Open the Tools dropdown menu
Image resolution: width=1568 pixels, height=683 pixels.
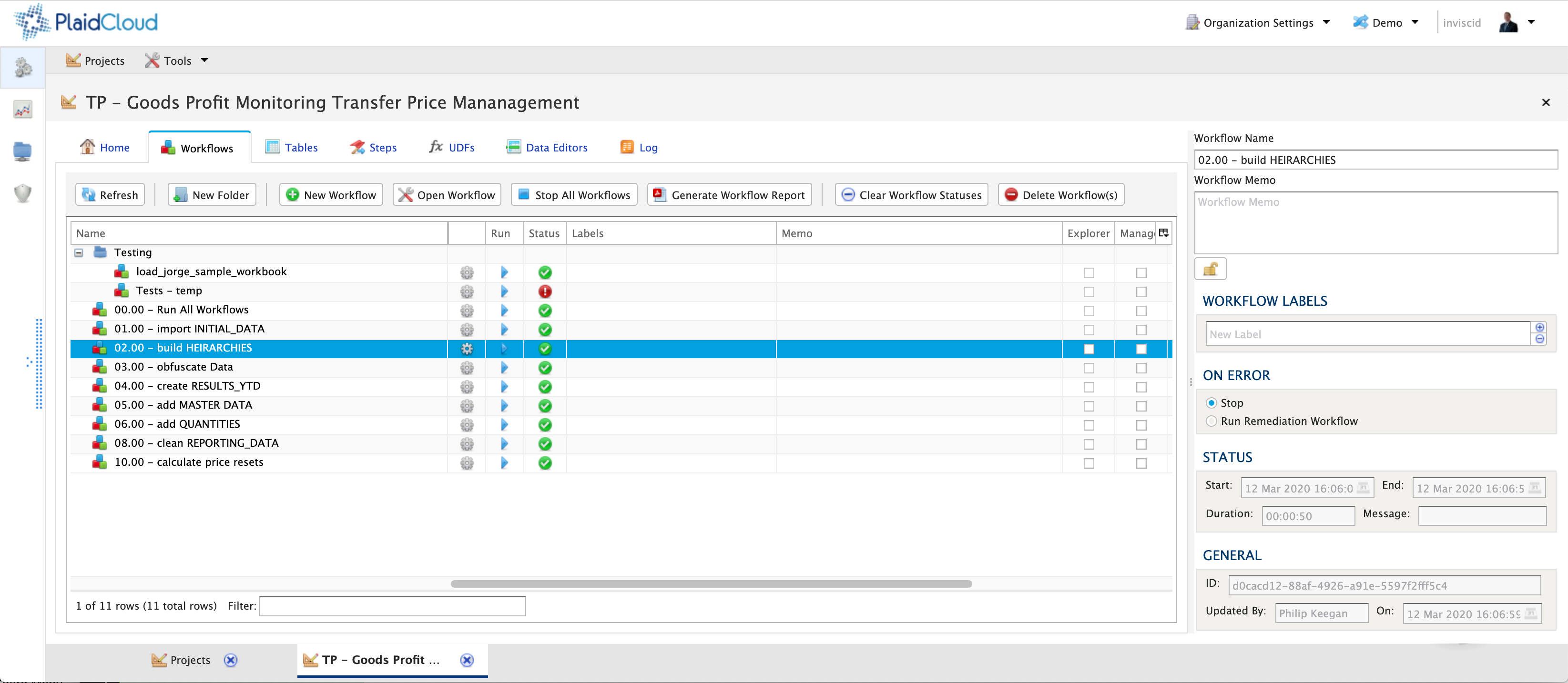(x=176, y=60)
